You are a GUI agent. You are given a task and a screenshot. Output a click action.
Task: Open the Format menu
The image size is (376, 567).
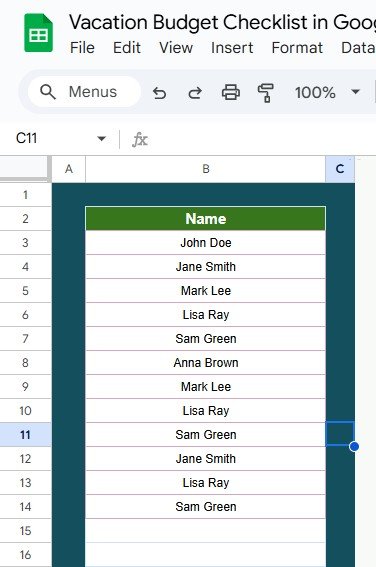(x=297, y=48)
